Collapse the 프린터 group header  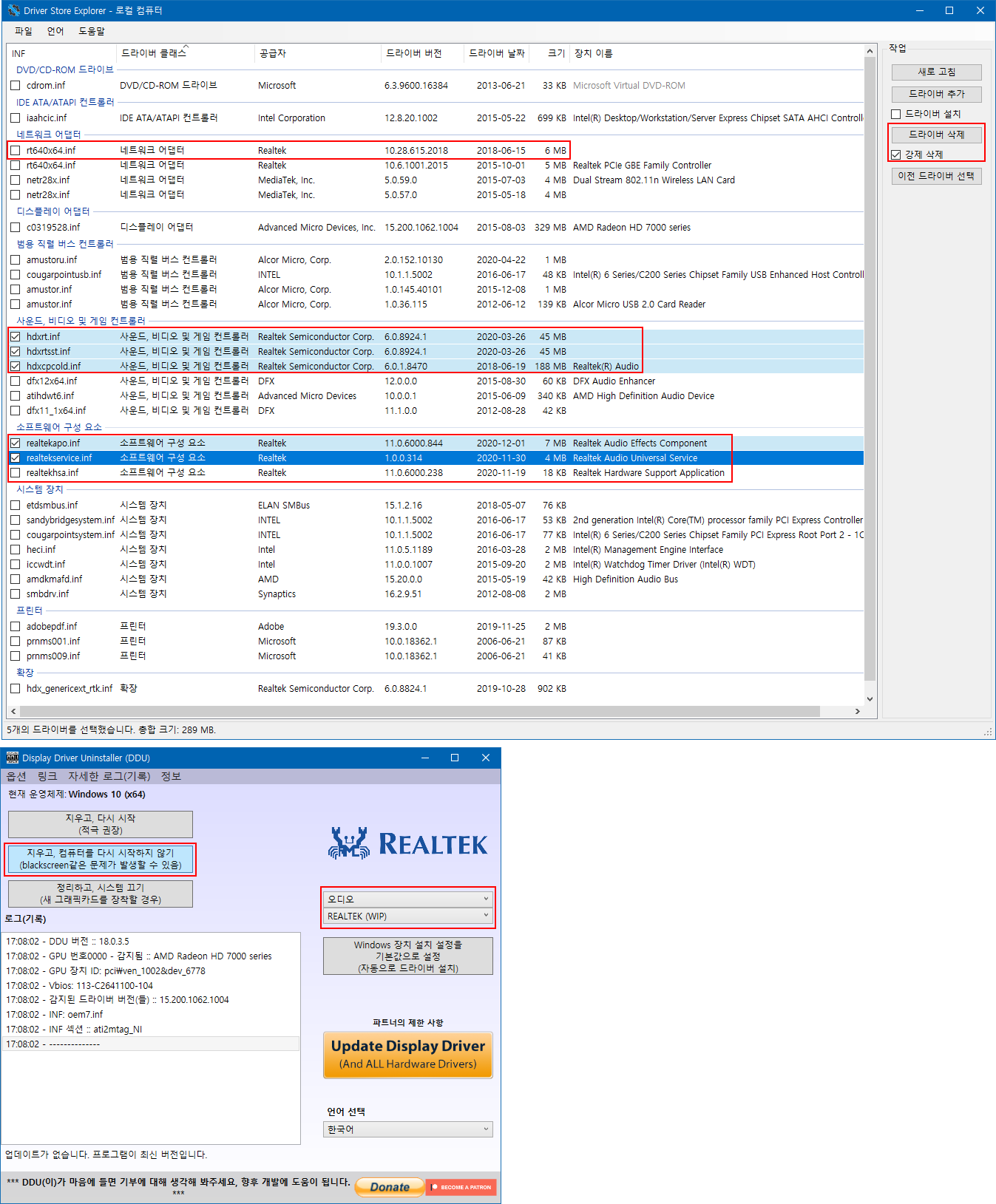click(30, 610)
